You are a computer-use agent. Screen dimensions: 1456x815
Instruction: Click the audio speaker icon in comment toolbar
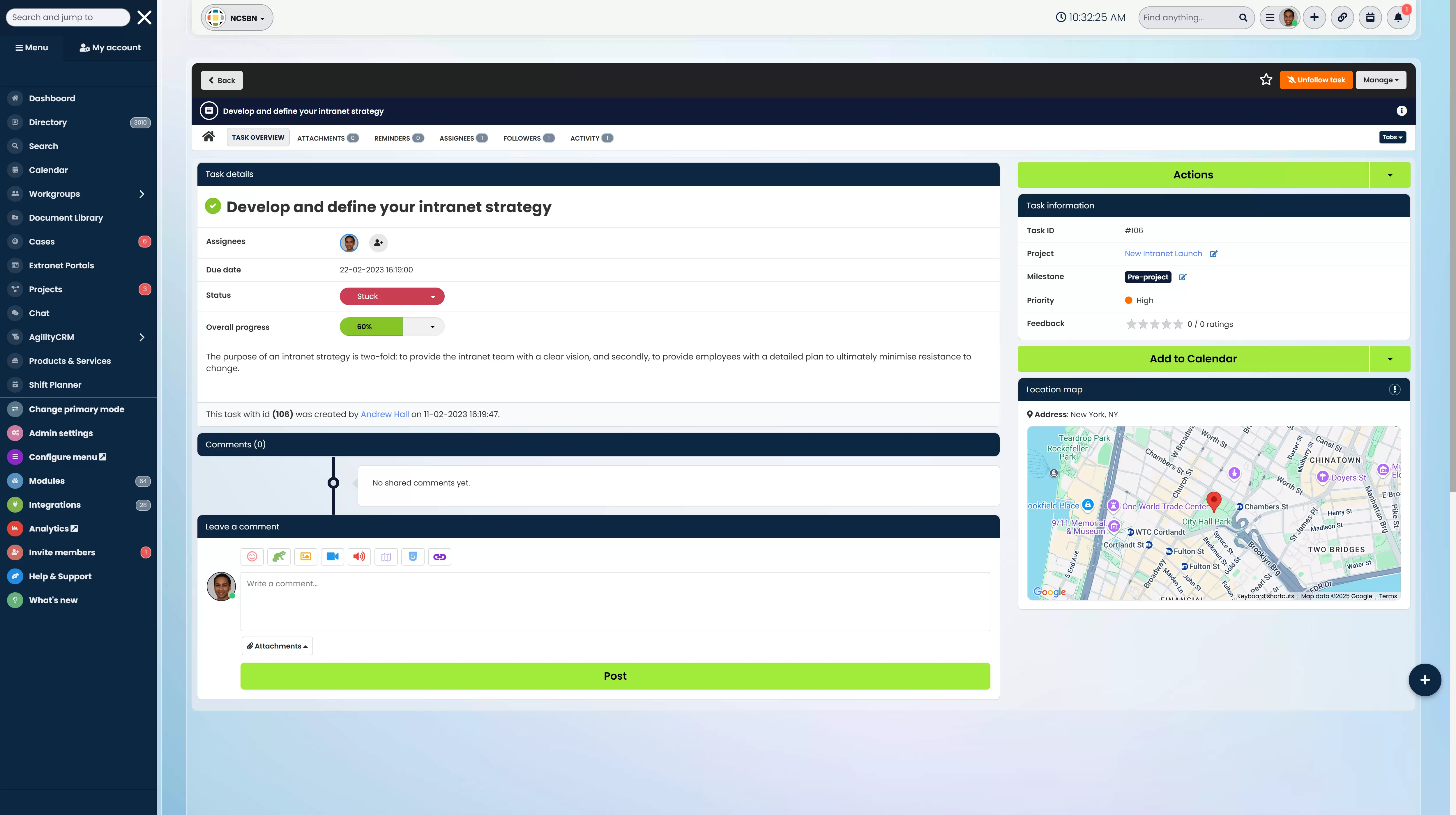pos(359,556)
